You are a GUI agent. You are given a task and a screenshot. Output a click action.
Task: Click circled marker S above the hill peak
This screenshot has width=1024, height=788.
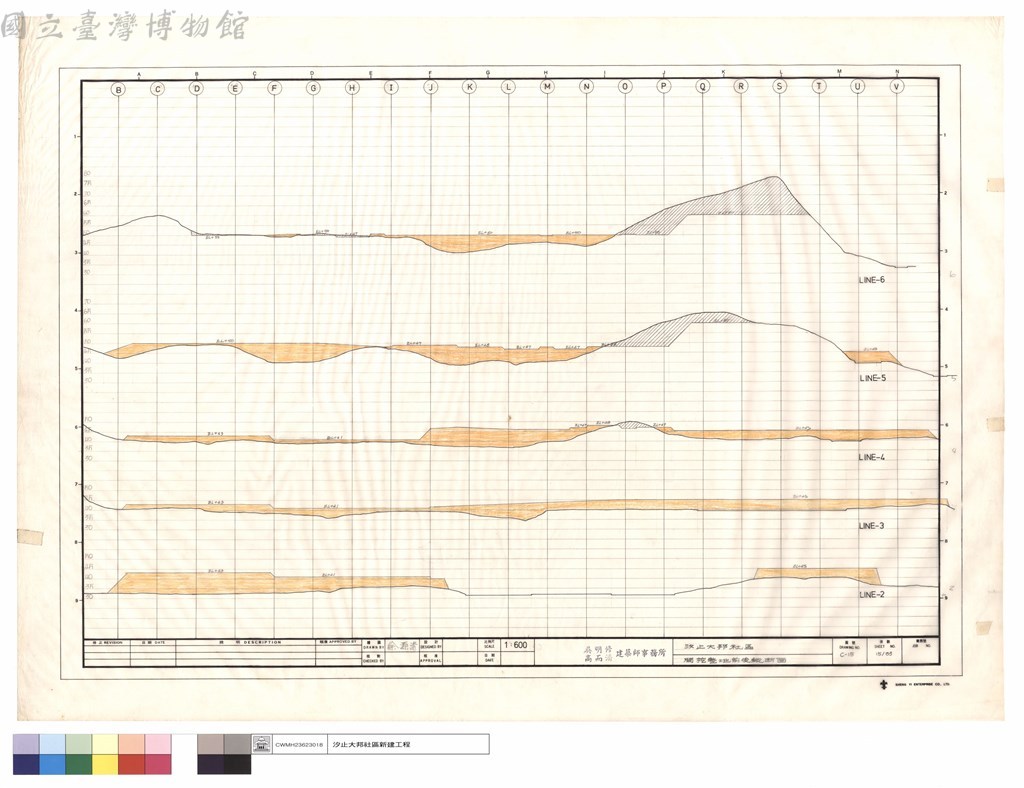pos(779,86)
